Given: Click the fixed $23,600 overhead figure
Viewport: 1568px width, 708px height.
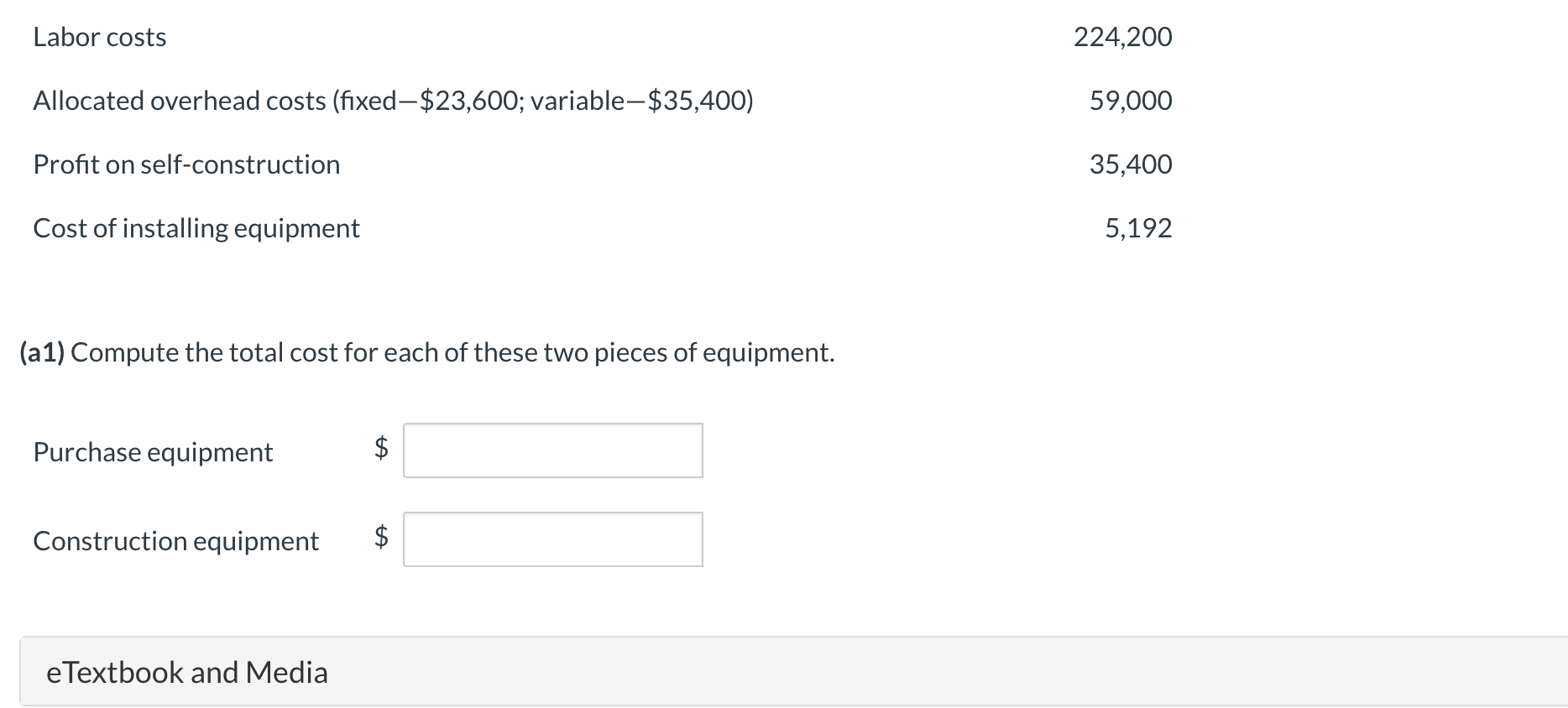Looking at the screenshot, I should tap(468, 101).
